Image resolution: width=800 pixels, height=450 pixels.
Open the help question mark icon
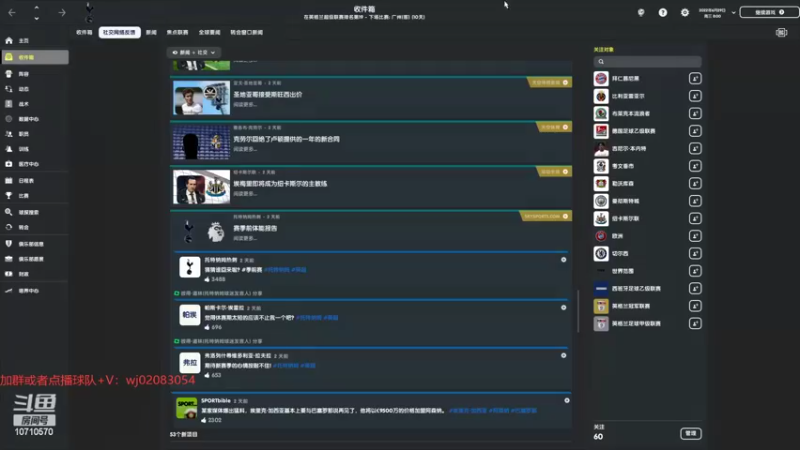pos(663,12)
